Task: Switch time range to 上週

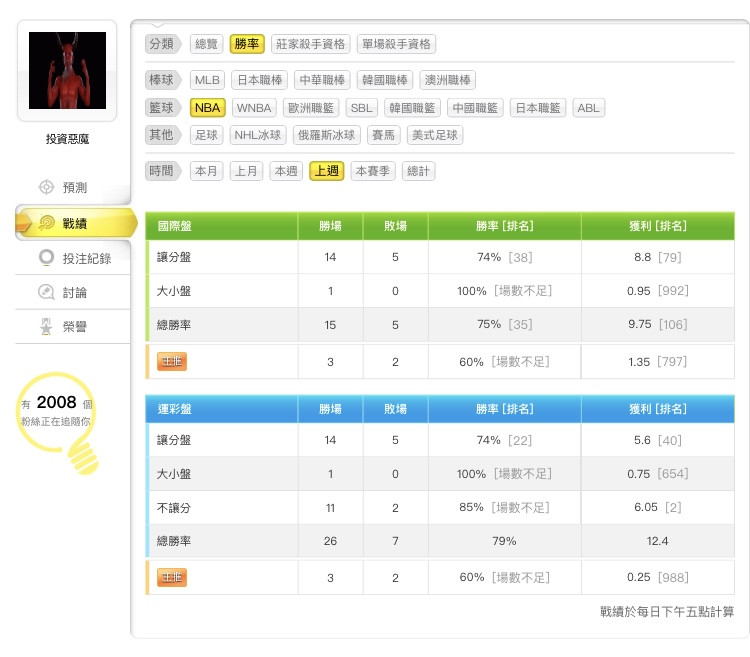Action: [327, 171]
